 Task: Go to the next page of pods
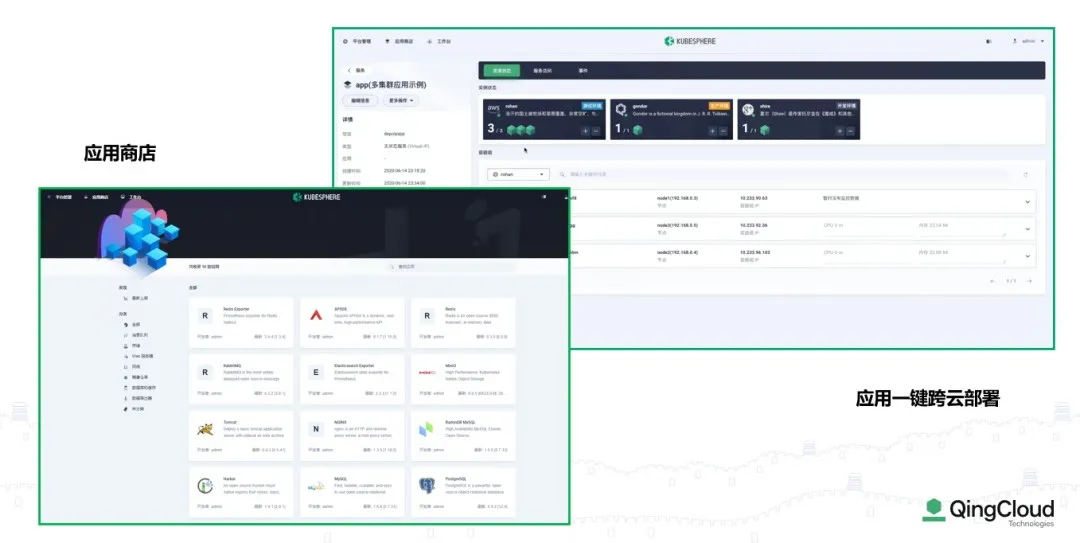tap(1029, 281)
